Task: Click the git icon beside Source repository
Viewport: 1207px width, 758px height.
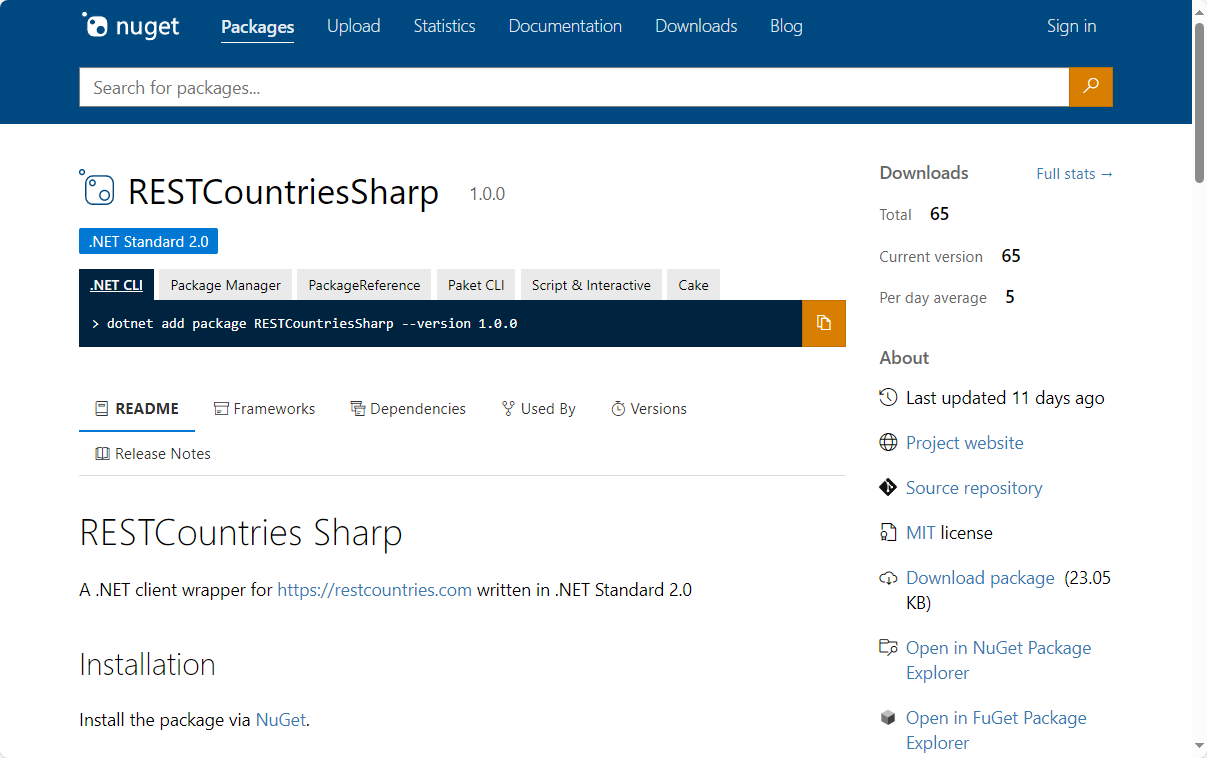Action: (888, 488)
